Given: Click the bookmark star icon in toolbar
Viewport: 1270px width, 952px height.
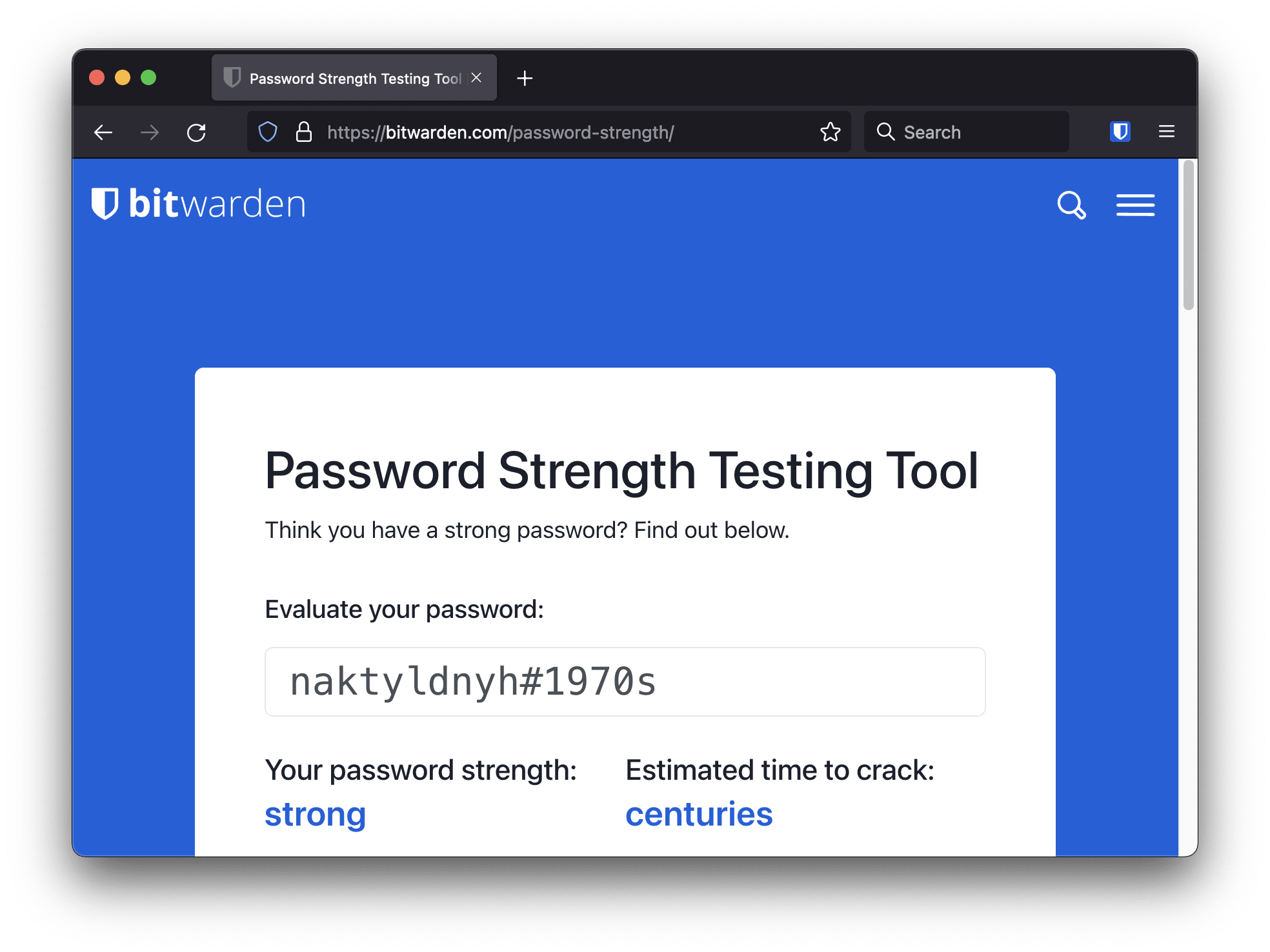Looking at the screenshot, I should 830,131.
